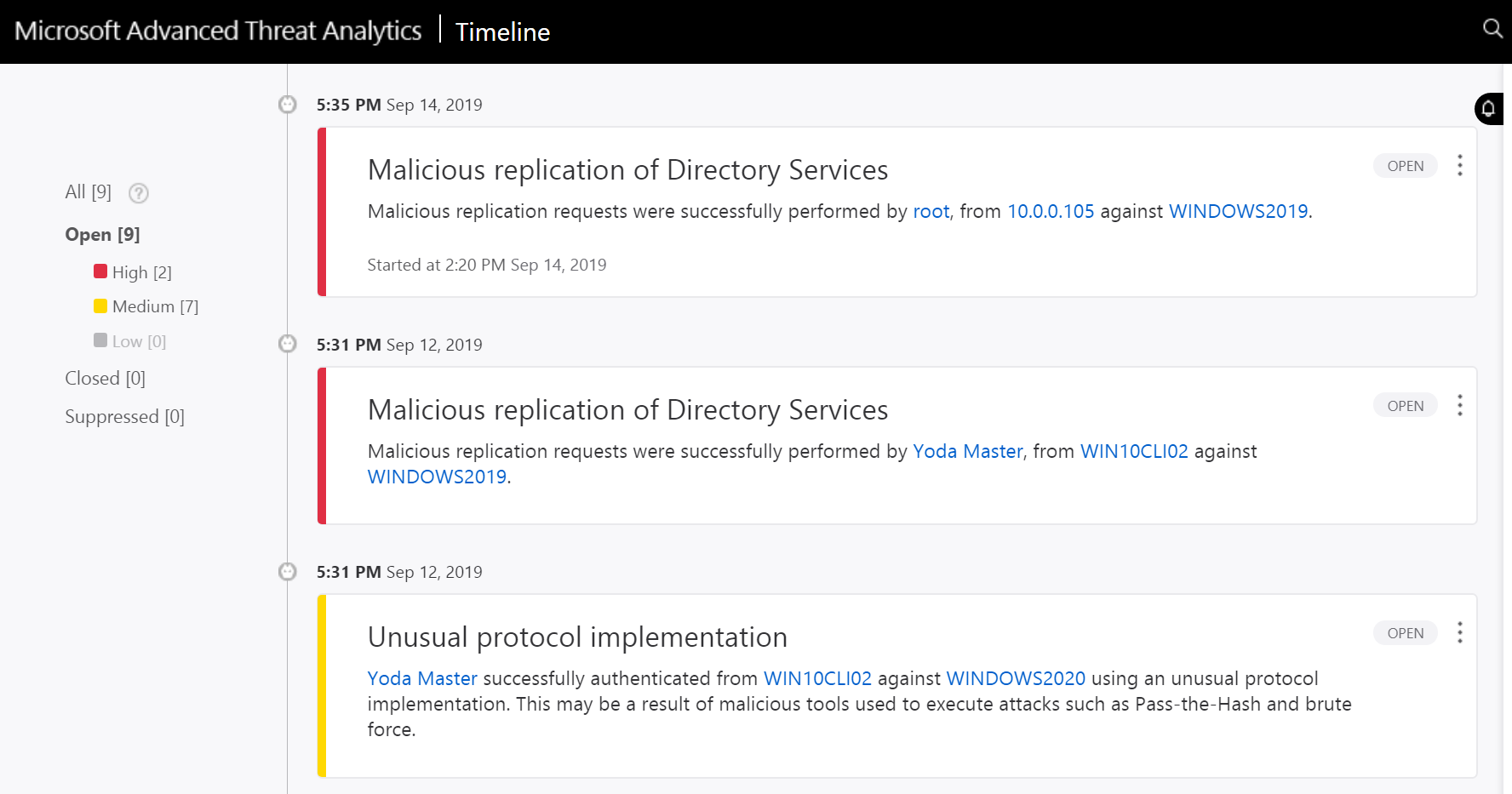Open the notification bell panel
Viewport: 1512px width, 794px height.
click(1489, 109)
